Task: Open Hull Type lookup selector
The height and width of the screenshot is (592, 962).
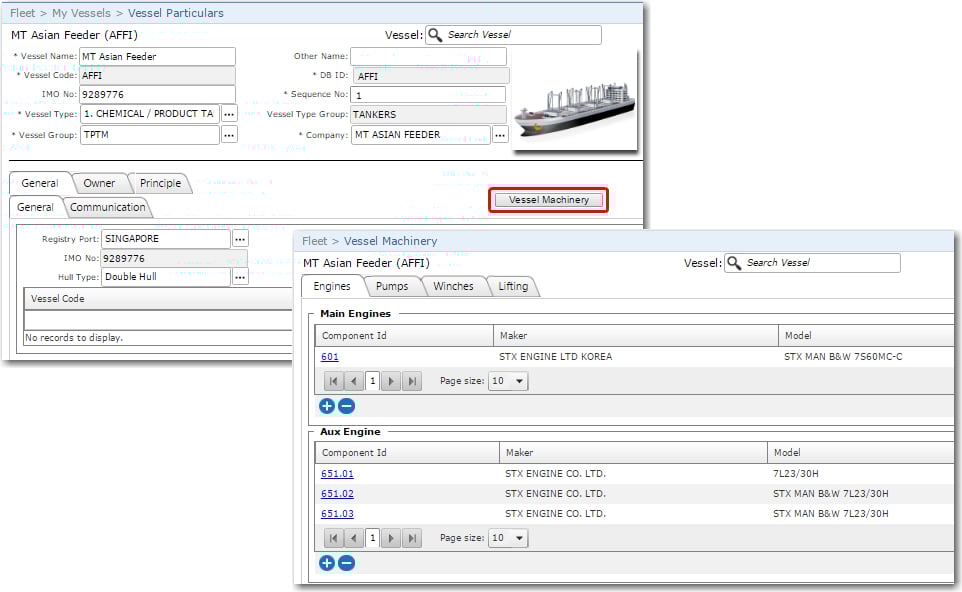Action: [x=240, y=277]
